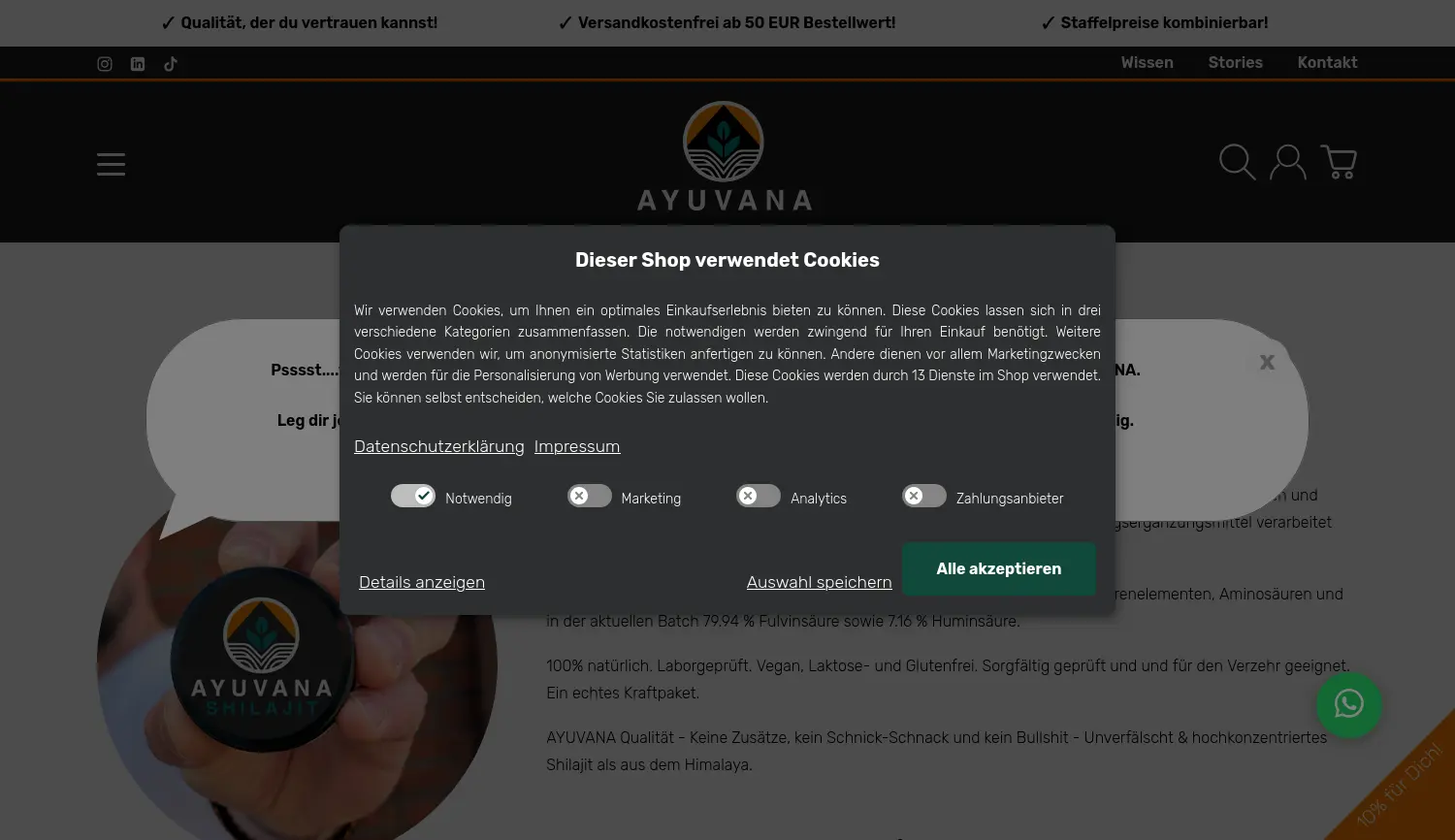The height and width of the screenshot is (840, 1455).
Task: Open the Instagram profile icon
Action: pyautogui.click(x=105, y=64)
